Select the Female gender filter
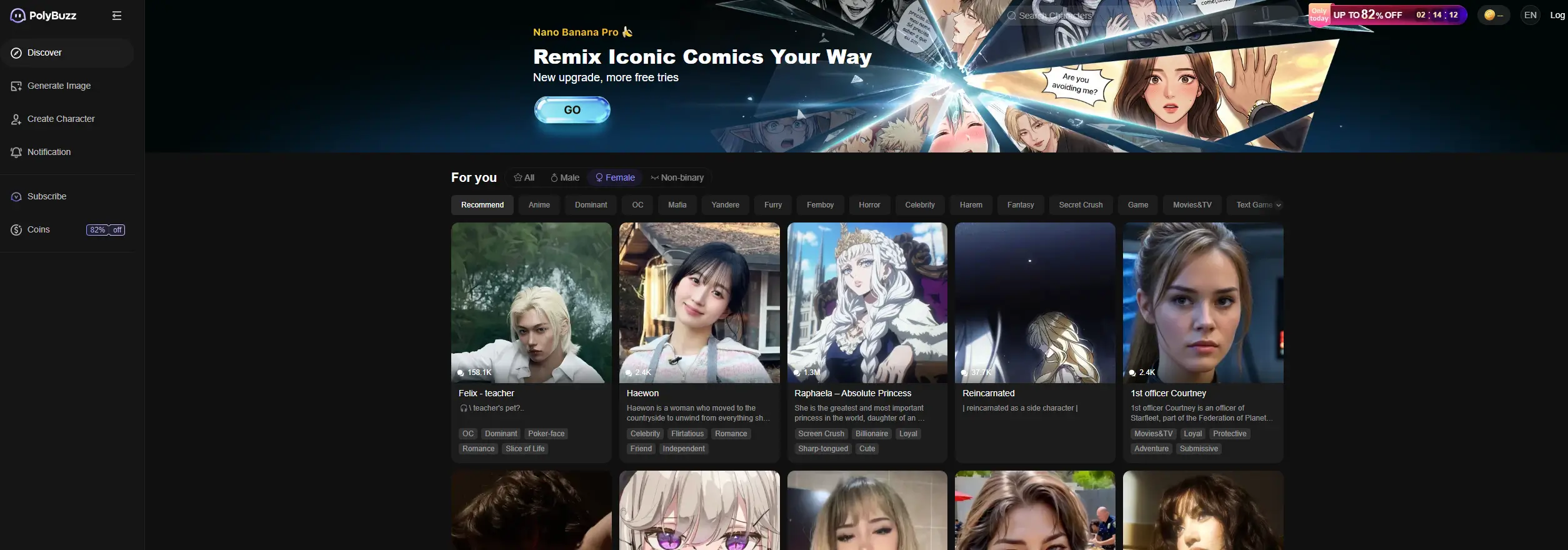This screenshot has width=1568, height=550. coord(615,178)
